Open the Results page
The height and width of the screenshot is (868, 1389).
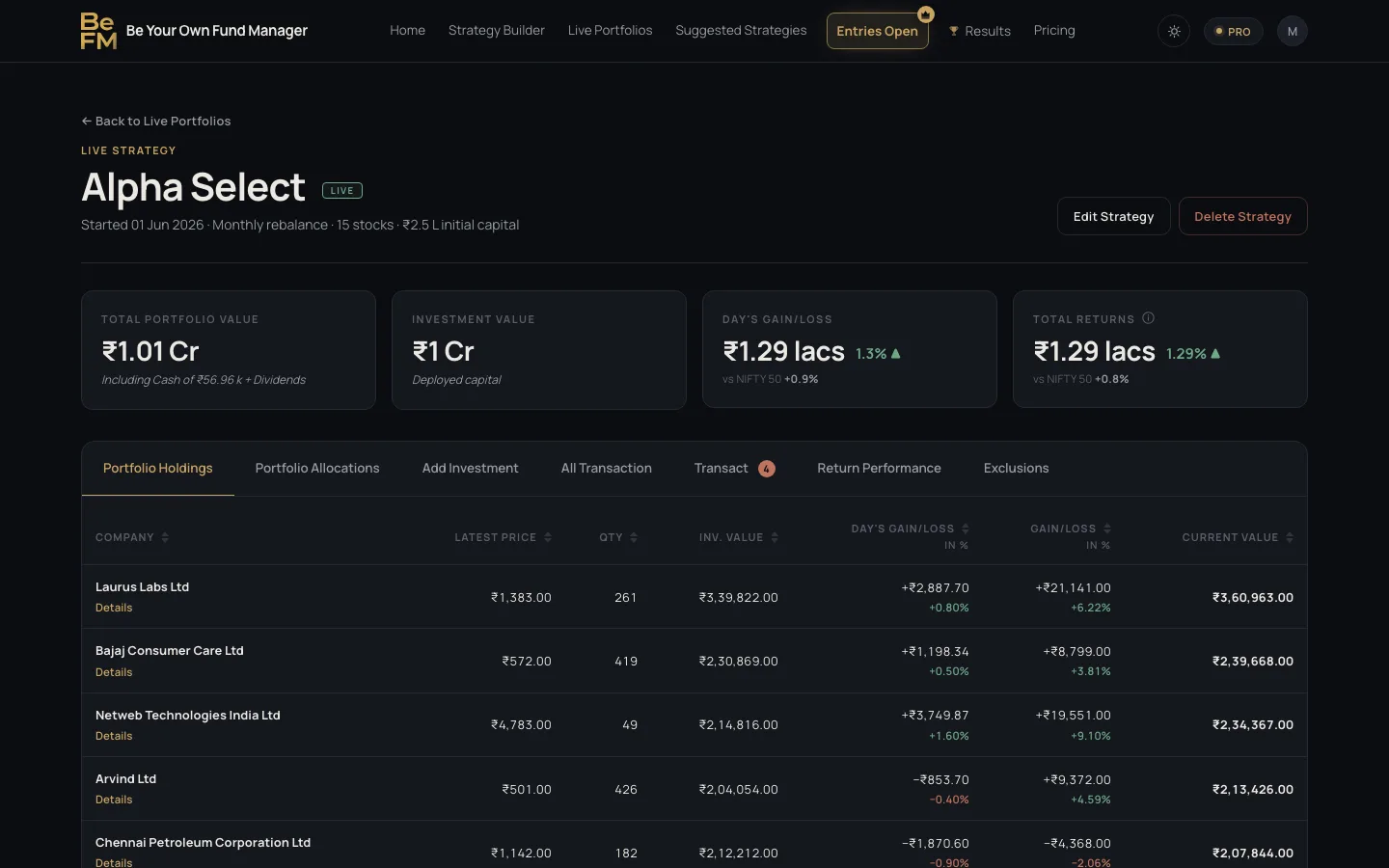coord(980,31)
